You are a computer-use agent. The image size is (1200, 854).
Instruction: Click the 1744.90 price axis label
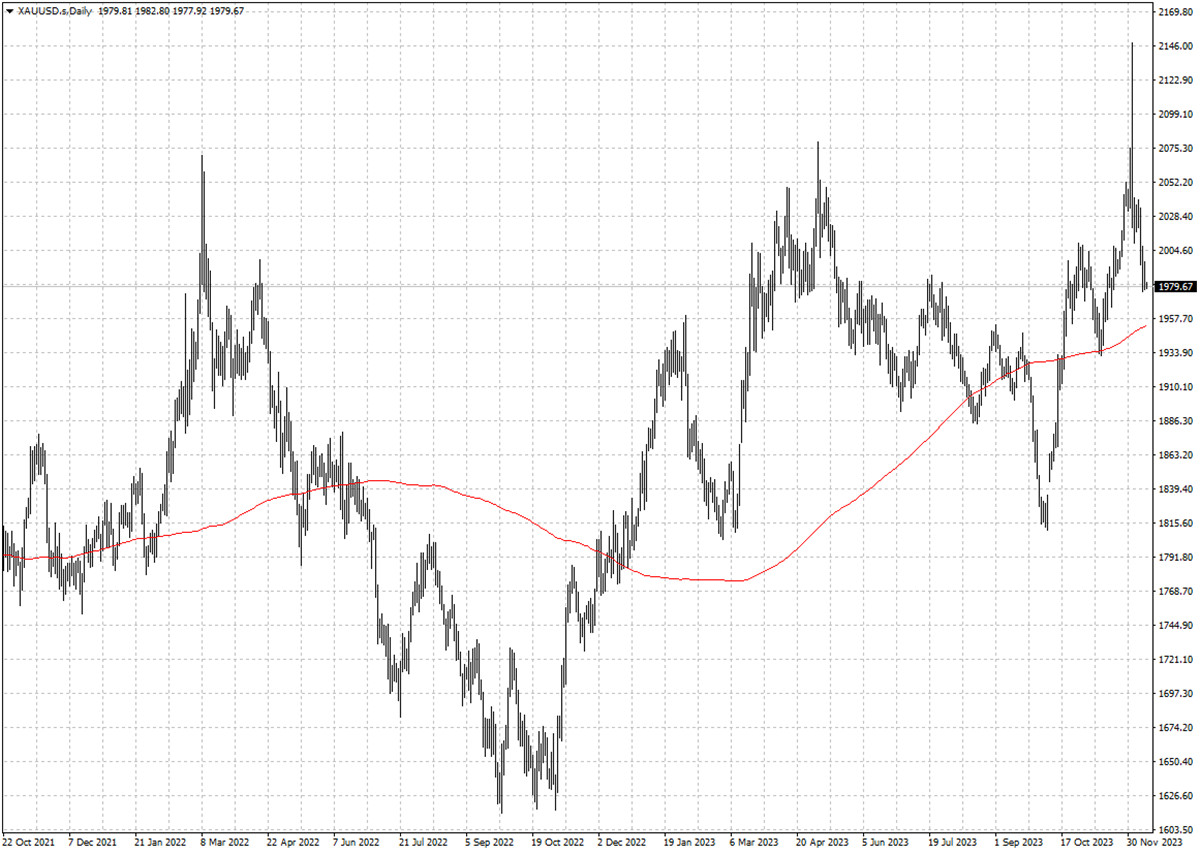(1174, 625)
